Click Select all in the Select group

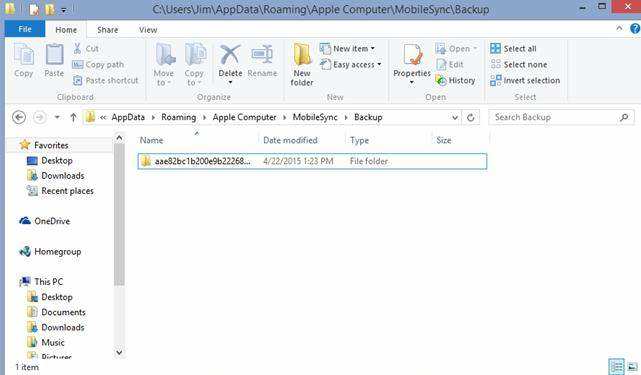click(x=513, y=48)
